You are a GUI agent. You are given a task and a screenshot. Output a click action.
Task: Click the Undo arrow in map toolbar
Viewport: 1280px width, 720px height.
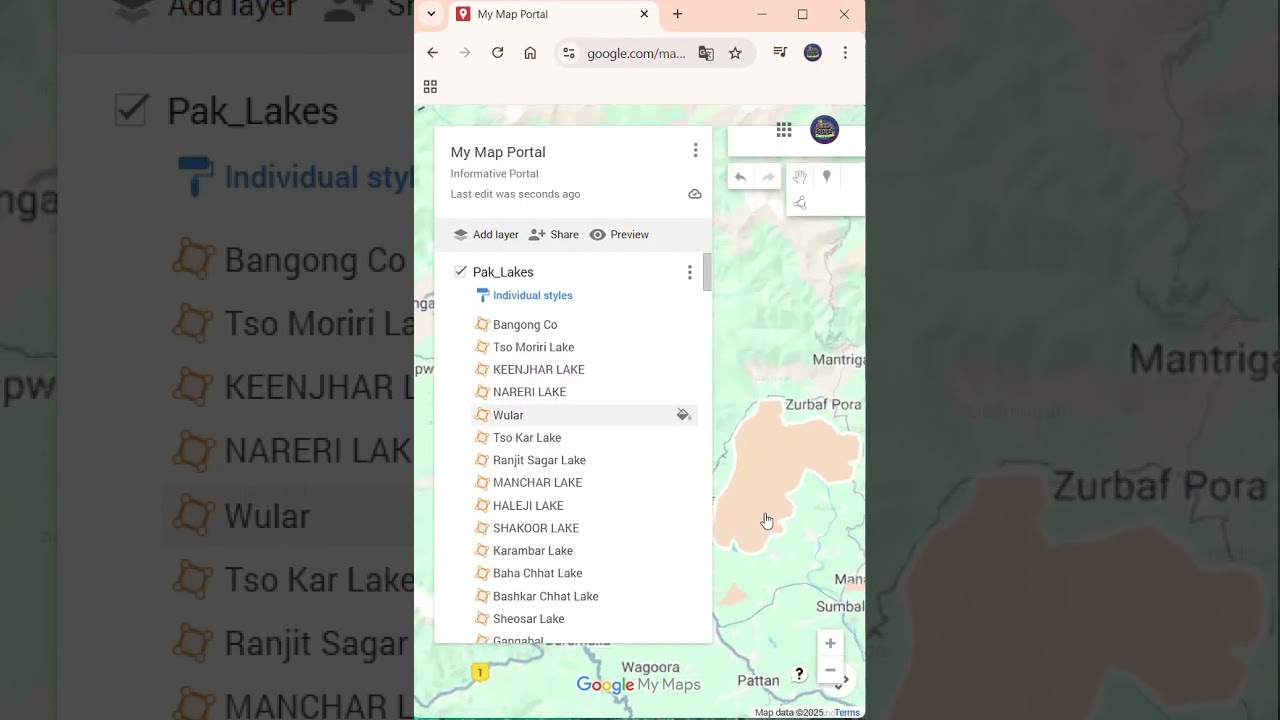click(x=740, y=177)
